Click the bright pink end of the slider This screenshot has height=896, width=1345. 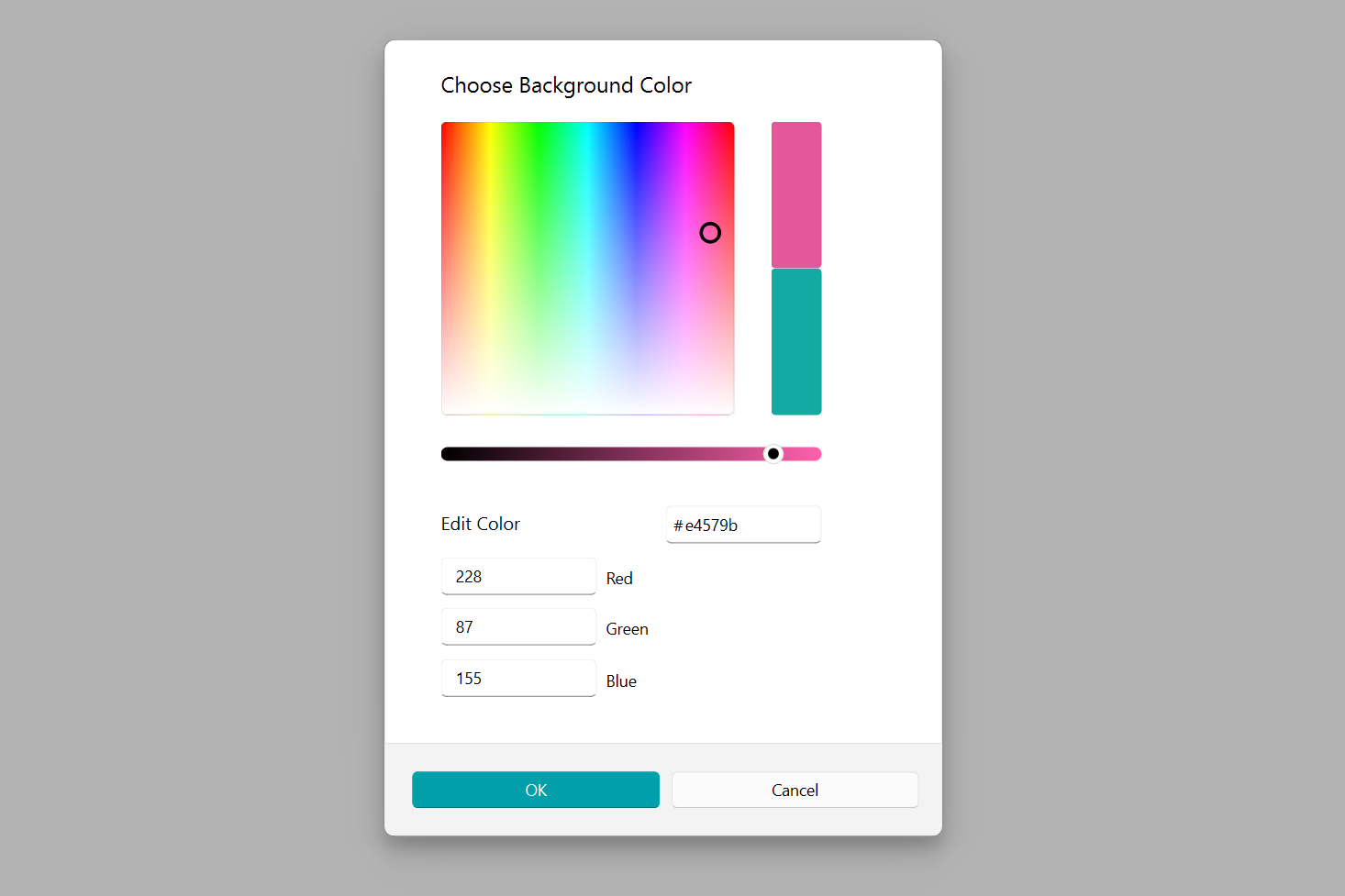point(812,453)
